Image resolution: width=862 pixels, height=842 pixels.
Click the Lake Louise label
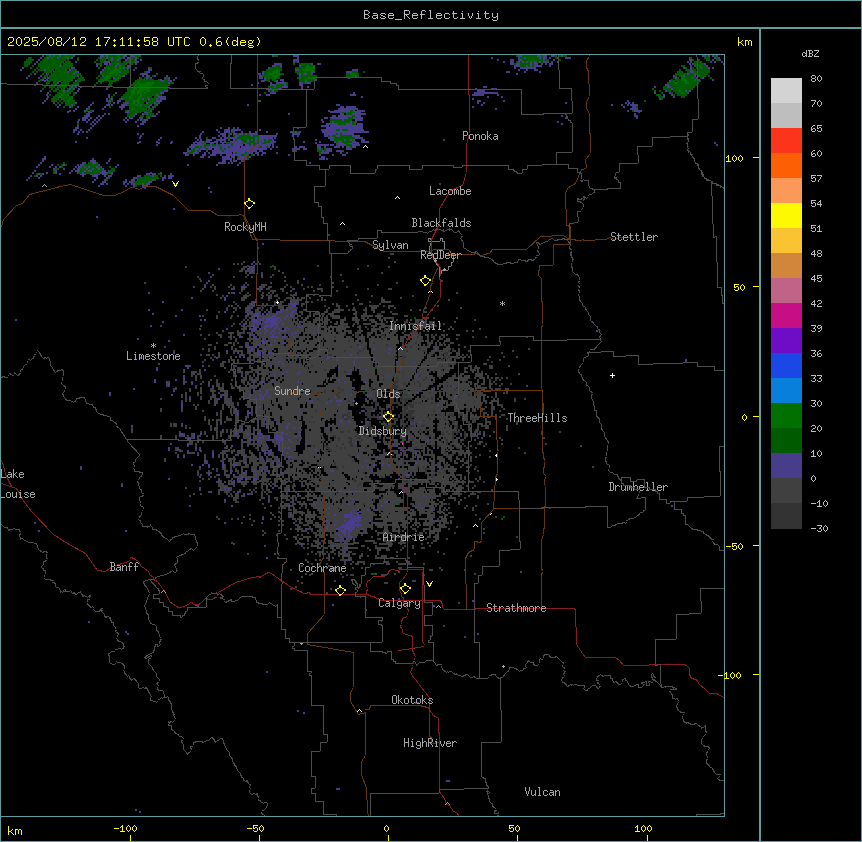point(16,484)
